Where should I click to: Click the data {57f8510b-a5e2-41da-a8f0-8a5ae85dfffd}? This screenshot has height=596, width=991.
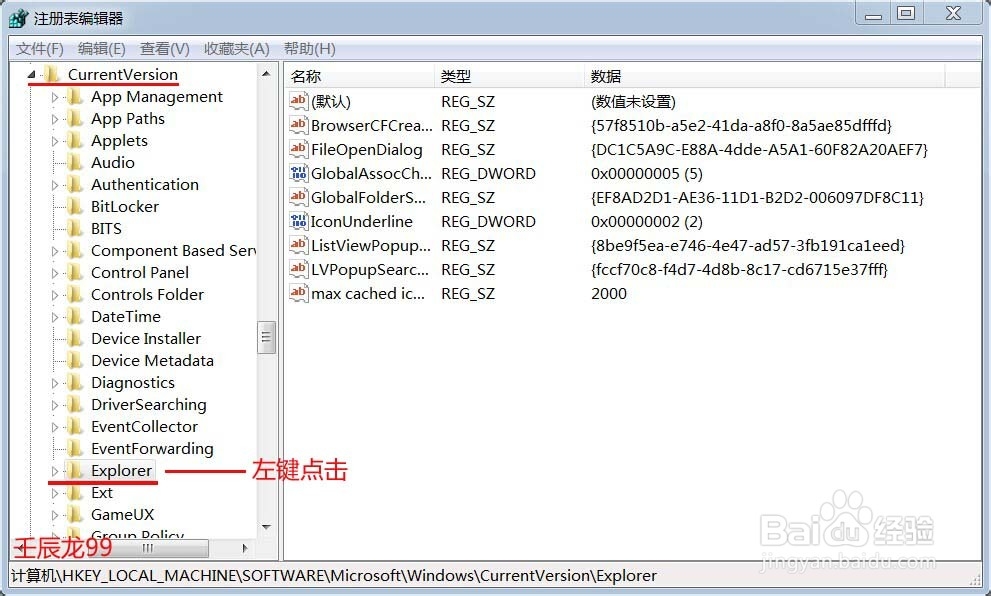point(741,126)
